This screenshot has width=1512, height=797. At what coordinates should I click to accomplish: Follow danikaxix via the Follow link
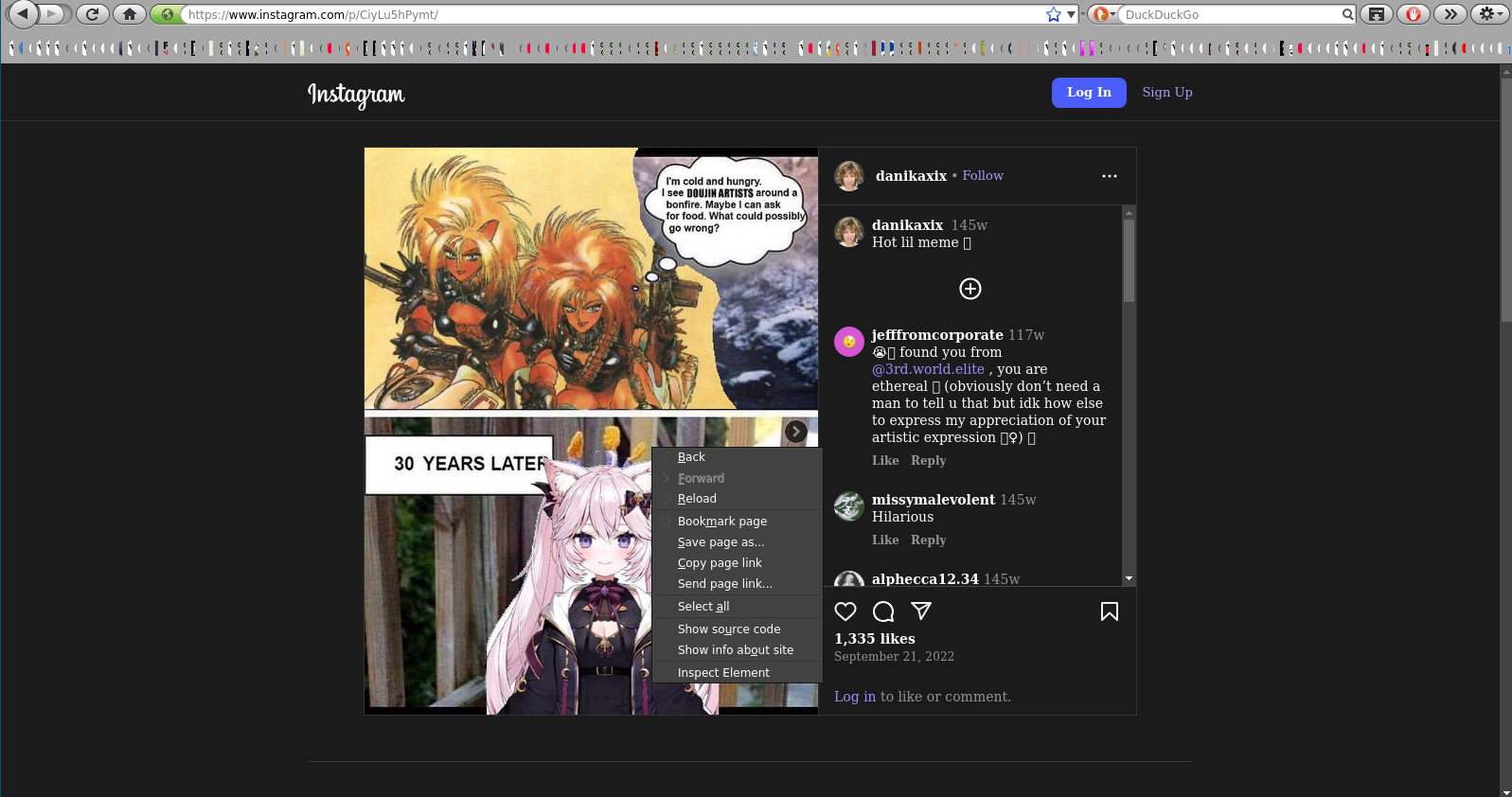tap(983, 175)
